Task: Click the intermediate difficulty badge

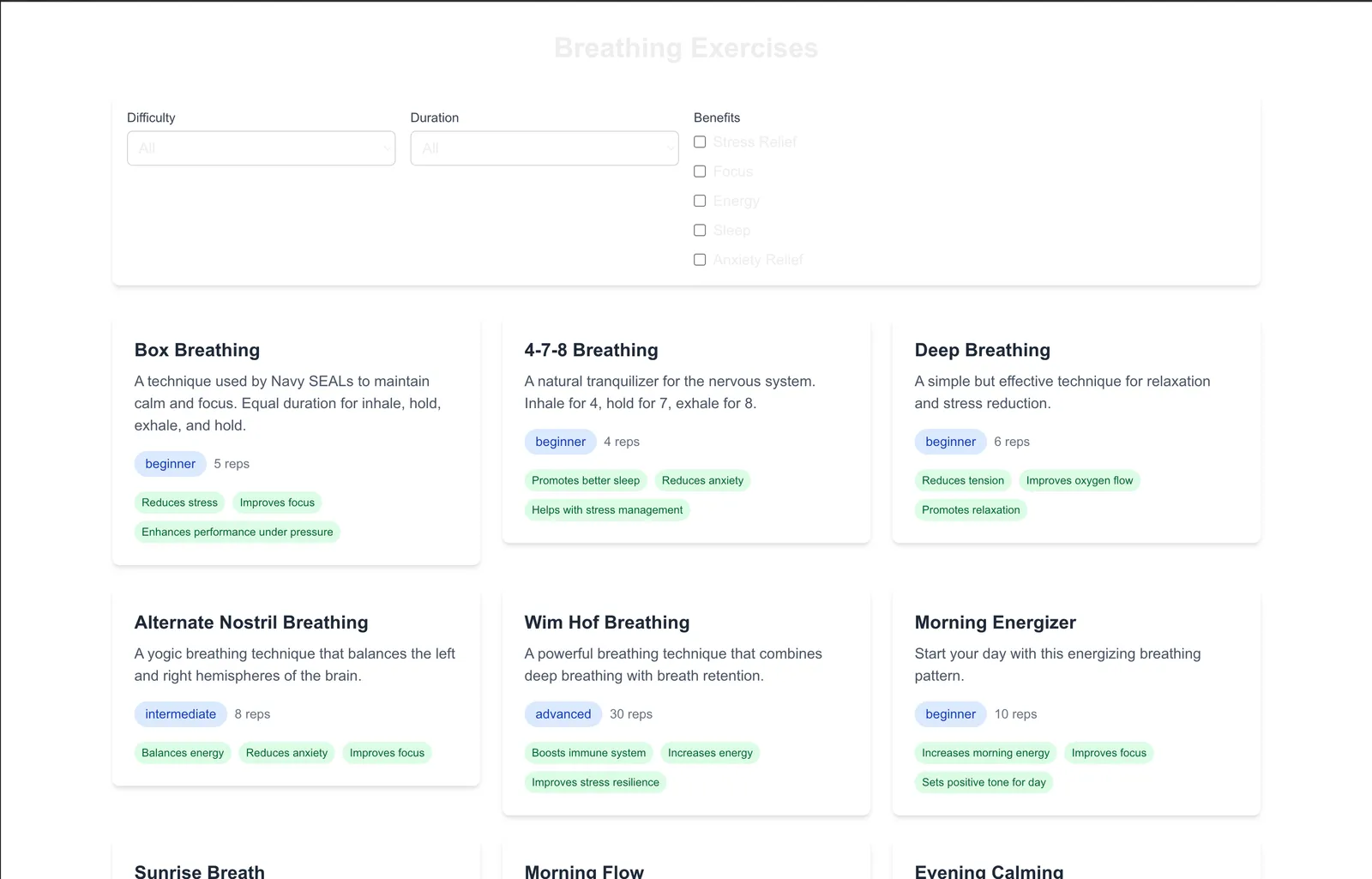Action: pyautogui.click(x=180, y=714)
